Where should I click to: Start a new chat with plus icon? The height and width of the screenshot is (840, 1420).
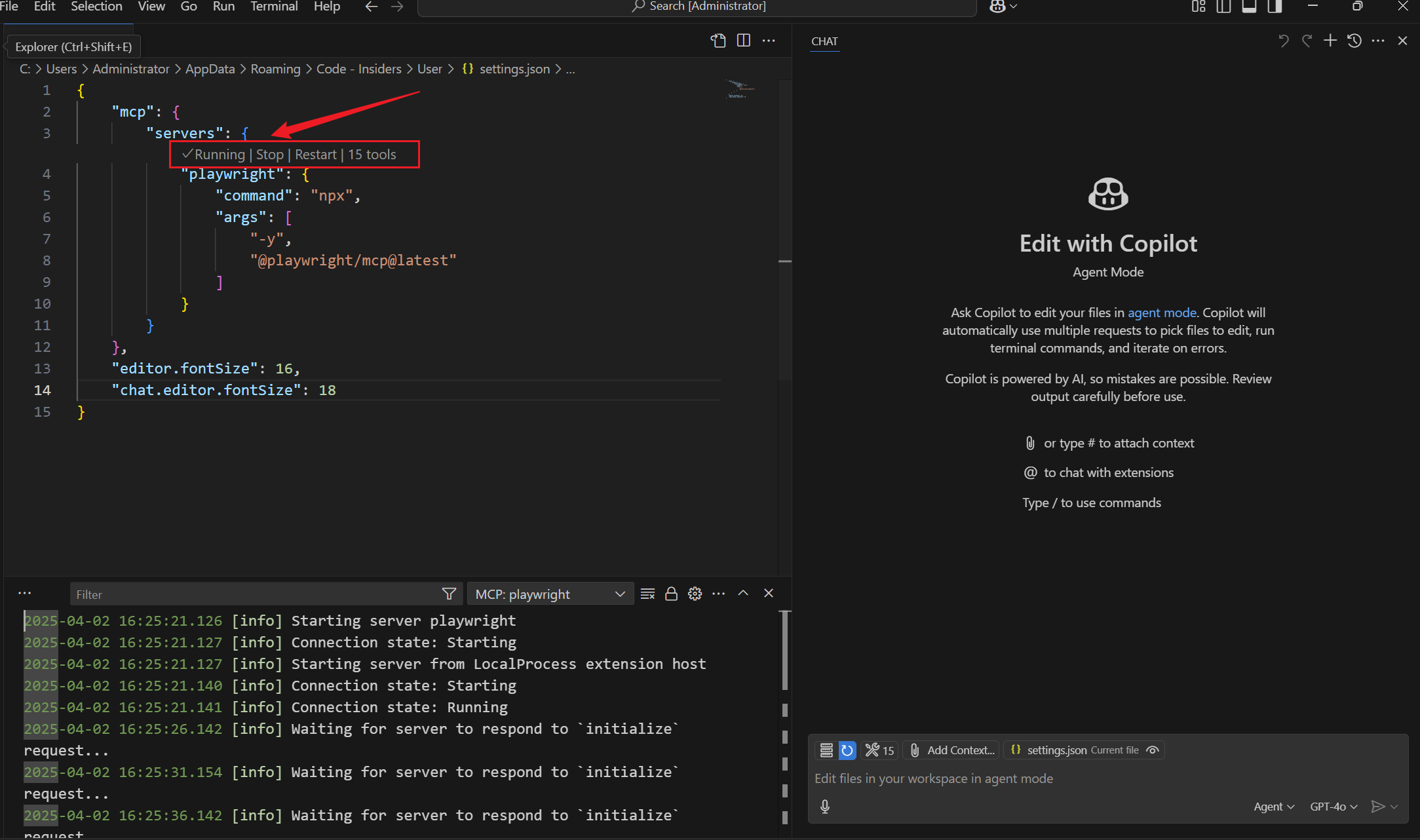(x=1330, y=41)
